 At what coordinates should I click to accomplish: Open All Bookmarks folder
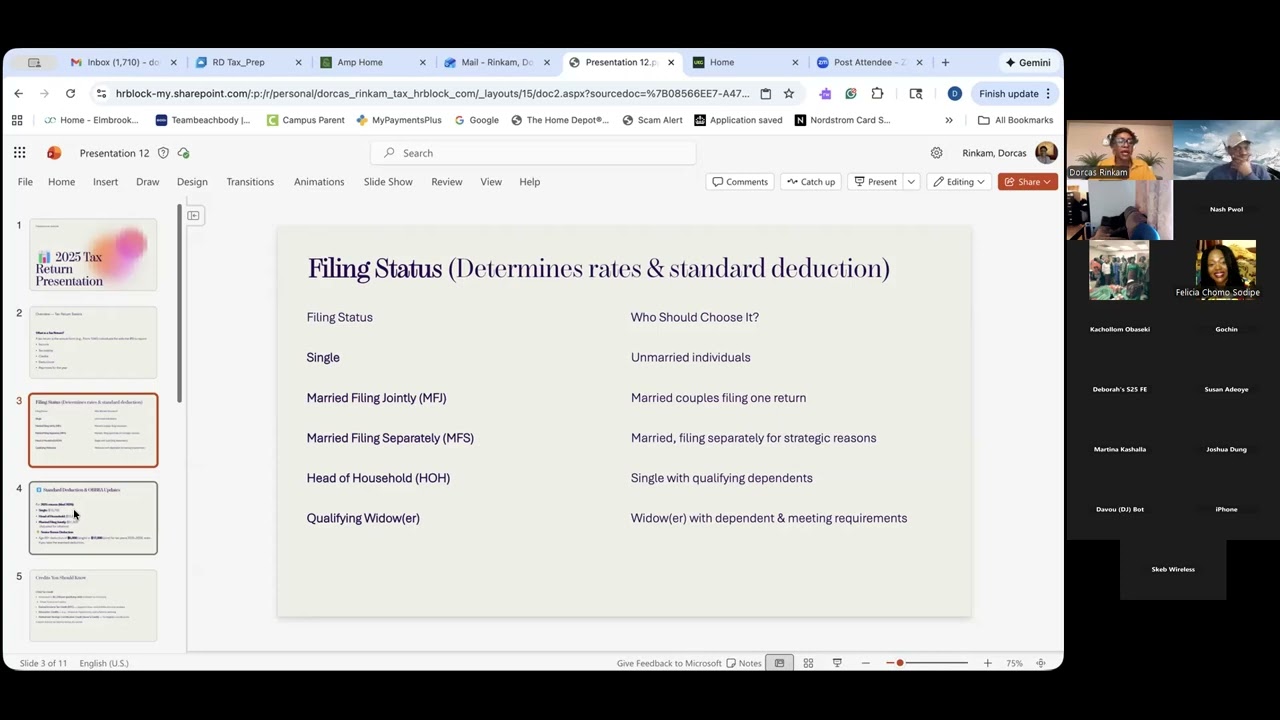(x=1016, y=120)
